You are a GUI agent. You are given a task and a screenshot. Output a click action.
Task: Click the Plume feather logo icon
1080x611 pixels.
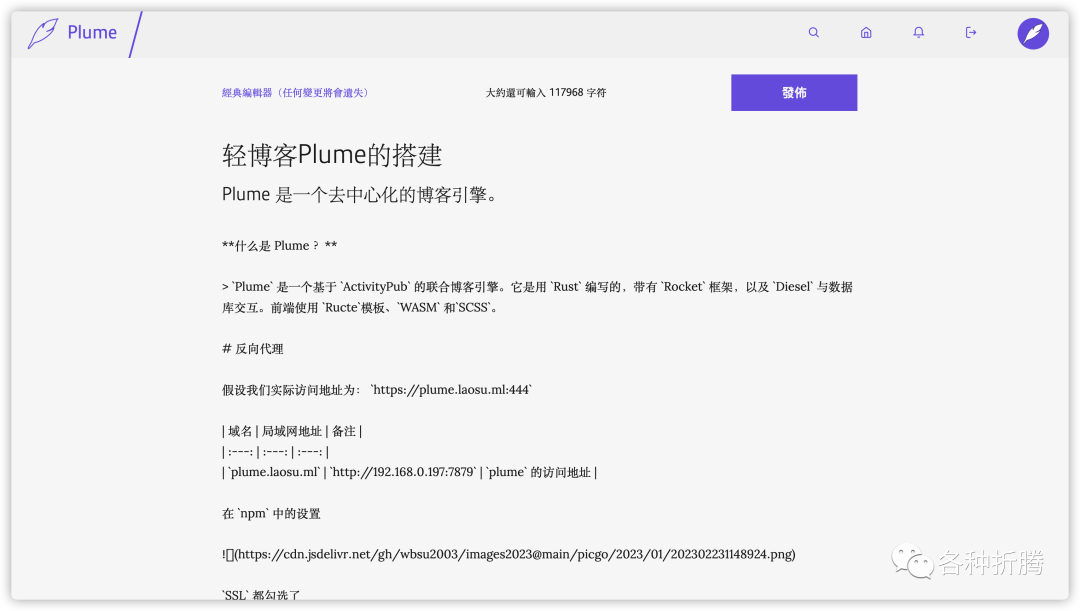pyautogui.click(x=43, y=33)
